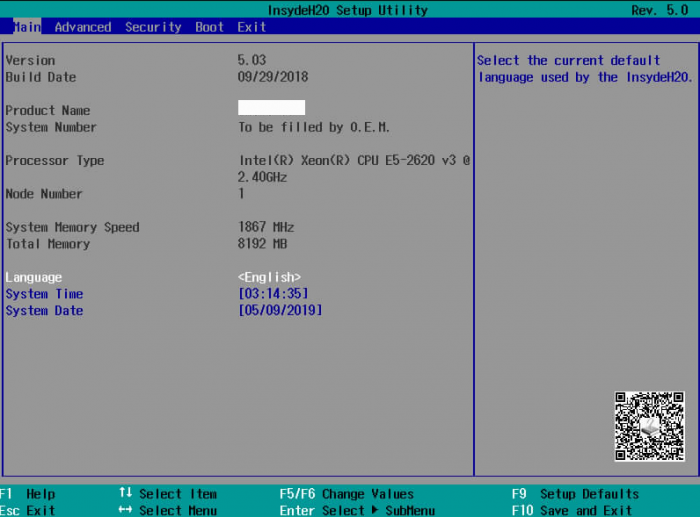Viewport: 700px width, 517px height.
Task: Click Esc Exit in footer
Action: click(x=28, y=510)
